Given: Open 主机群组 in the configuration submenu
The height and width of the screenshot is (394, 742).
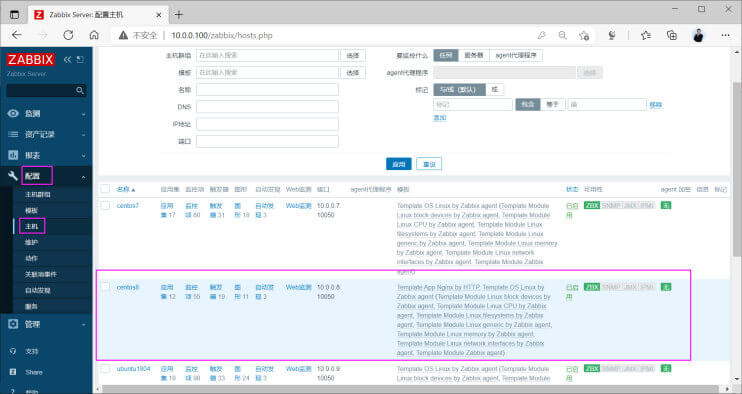Looking at the screenshot, I should pos(38,194).
